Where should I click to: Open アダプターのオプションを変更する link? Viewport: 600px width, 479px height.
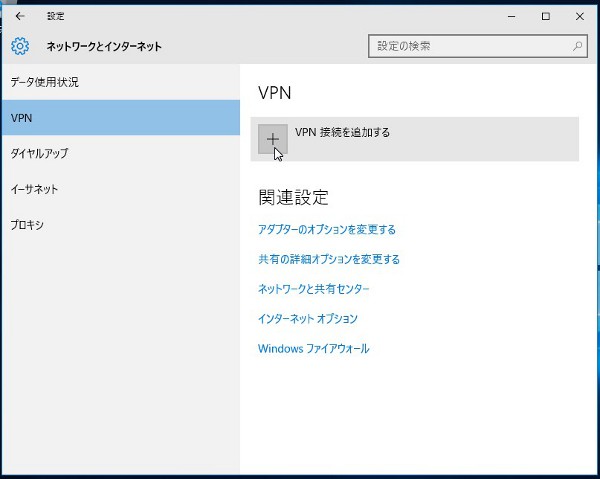[326, 229]
